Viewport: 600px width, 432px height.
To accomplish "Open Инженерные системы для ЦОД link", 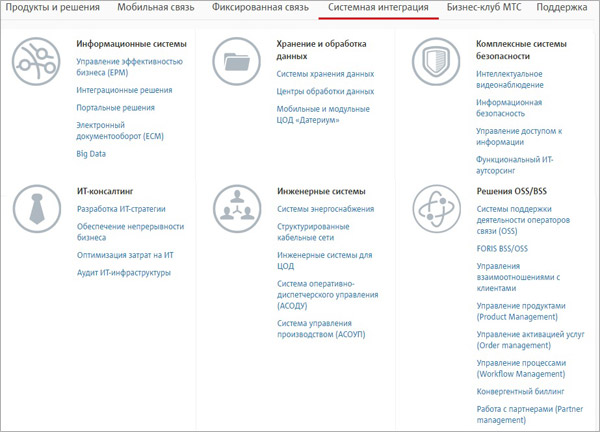I will click(x=325, y=261).
